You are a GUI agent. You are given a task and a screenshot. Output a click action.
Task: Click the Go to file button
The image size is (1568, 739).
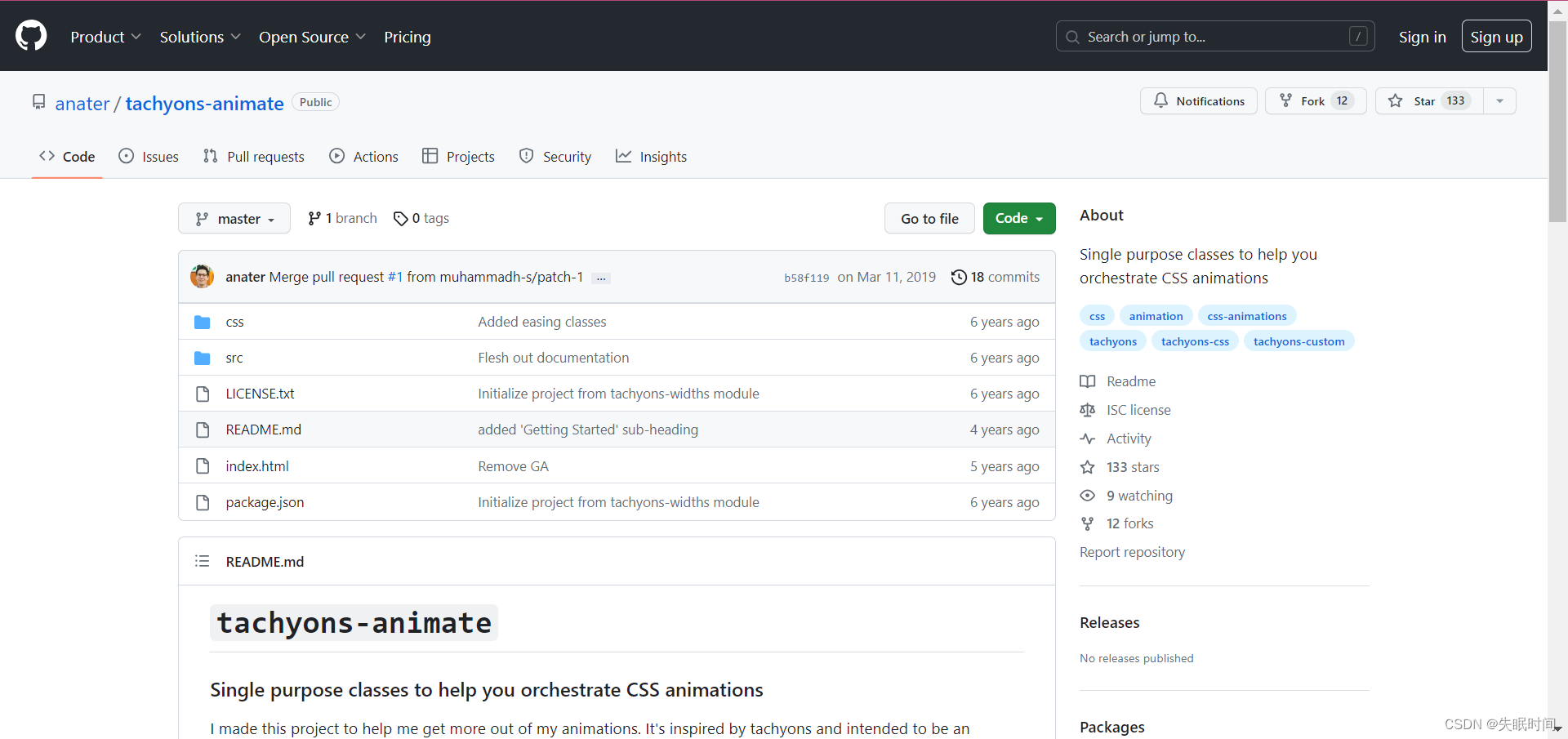pyautogui.click(x=929, y=218)
